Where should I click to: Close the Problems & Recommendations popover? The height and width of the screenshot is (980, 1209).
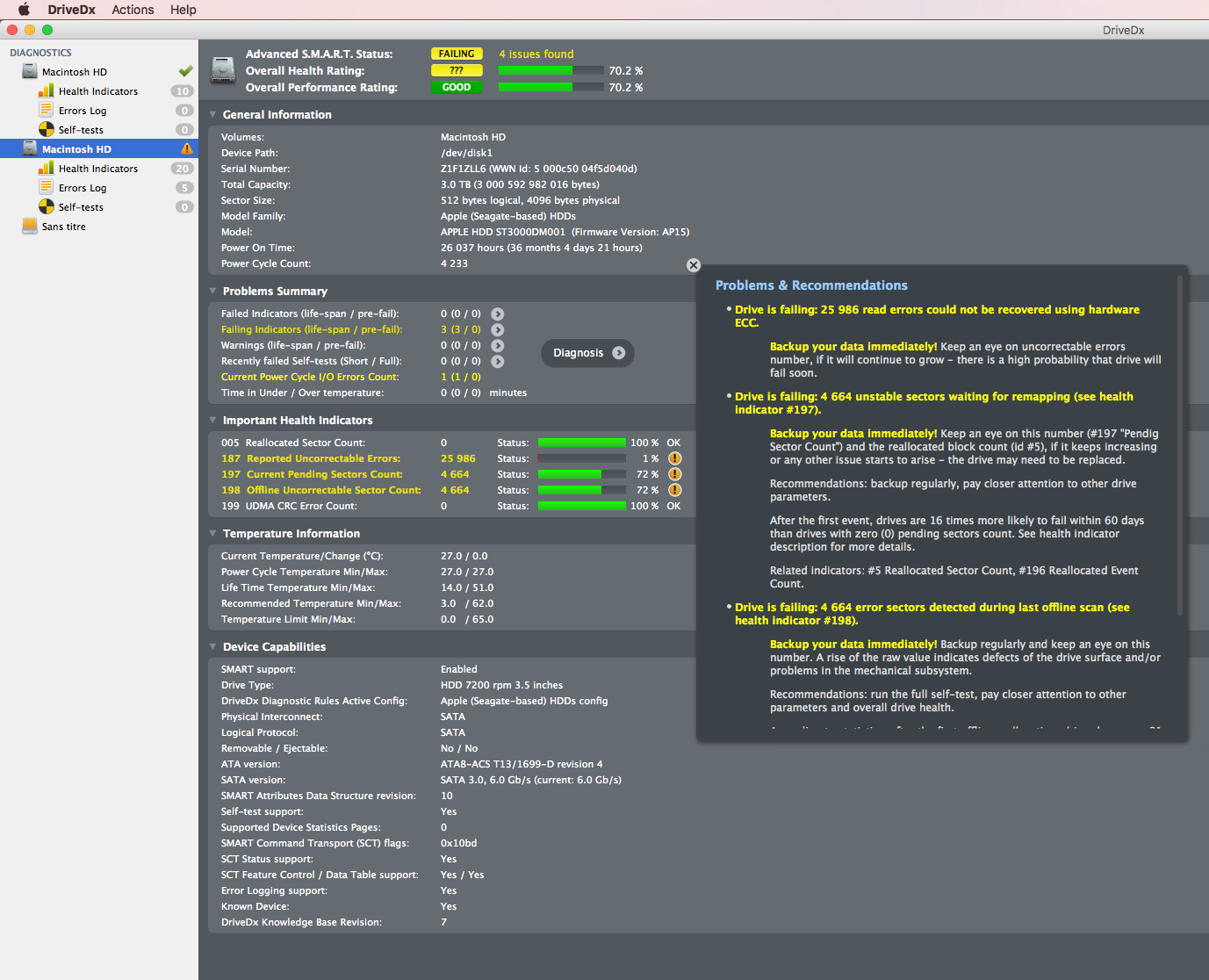click(694, 265)
